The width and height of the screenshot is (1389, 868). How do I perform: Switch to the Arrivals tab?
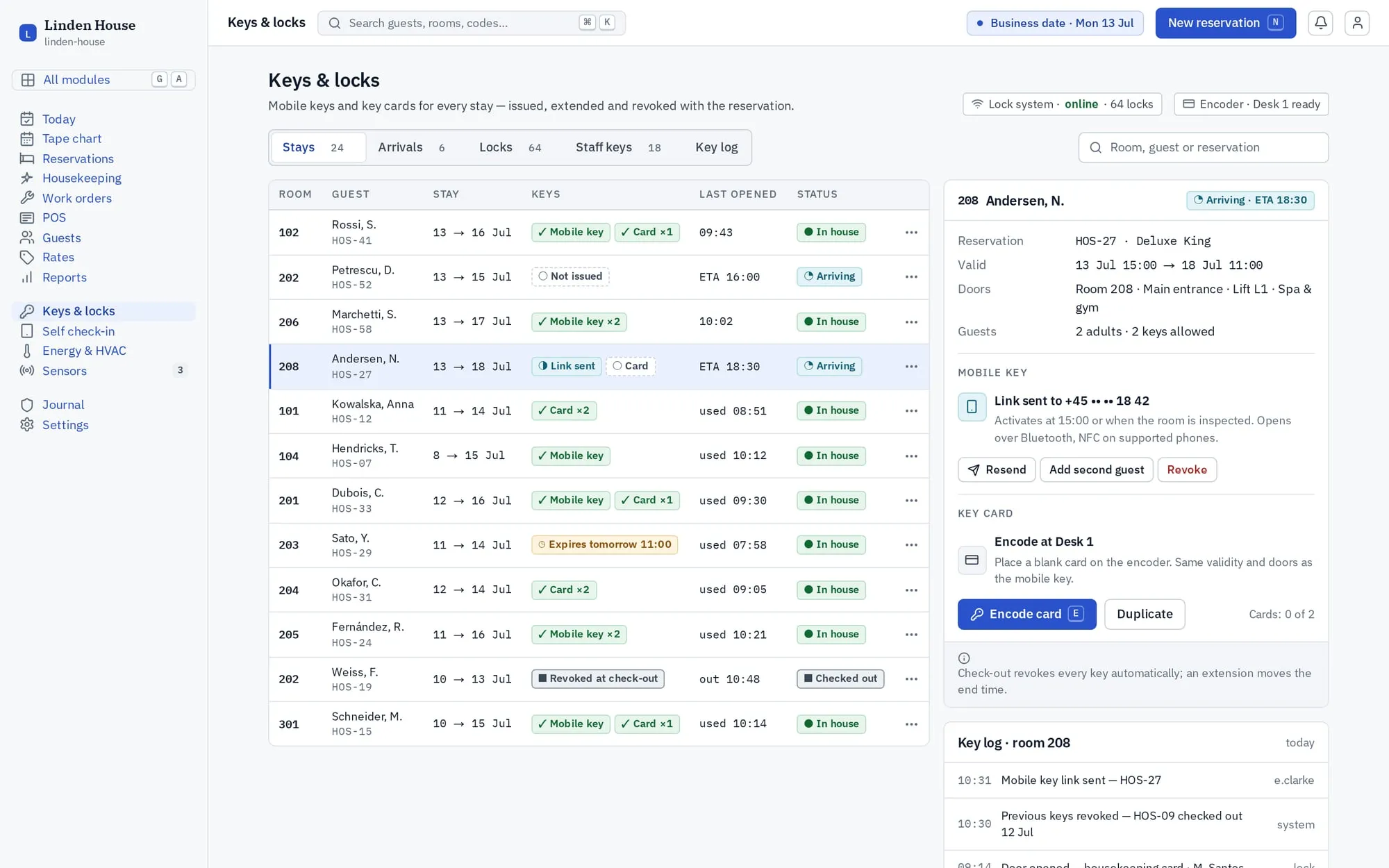(411, 147)
